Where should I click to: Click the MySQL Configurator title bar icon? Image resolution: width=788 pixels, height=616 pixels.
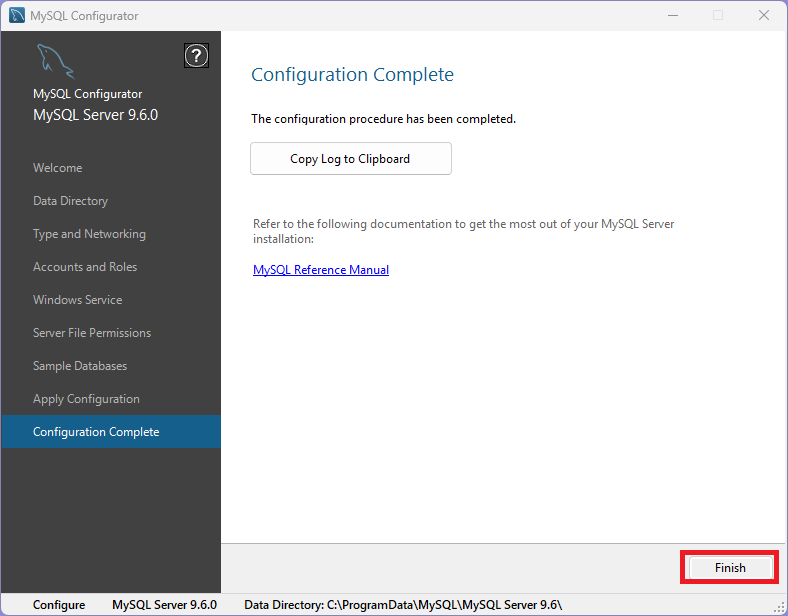pos(16,16)
